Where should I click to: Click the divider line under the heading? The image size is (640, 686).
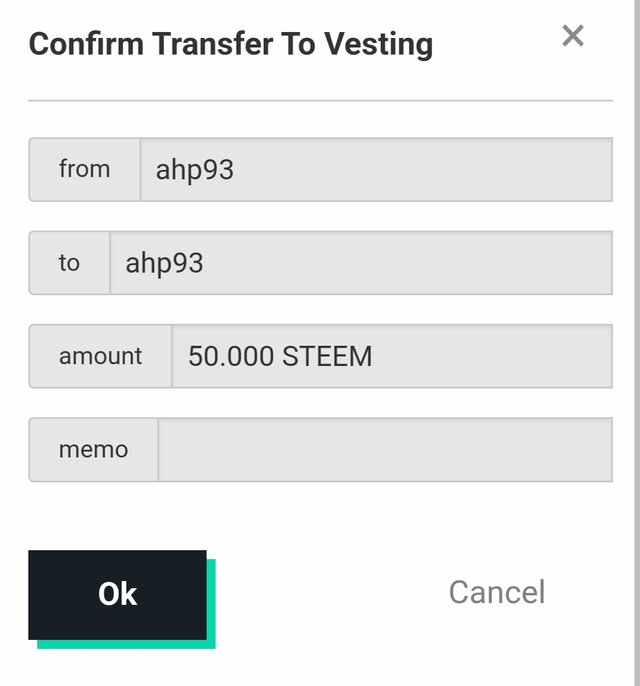pyautogui.click(x=320, y=101)
